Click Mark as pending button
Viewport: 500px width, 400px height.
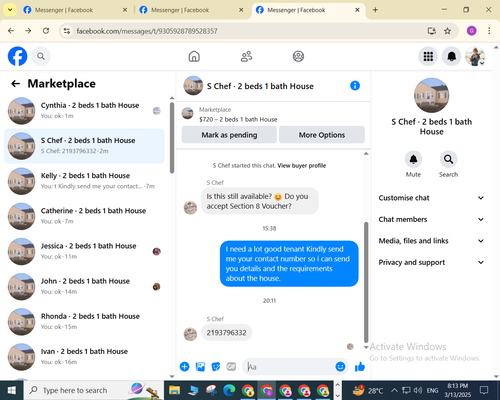point(229,135)
